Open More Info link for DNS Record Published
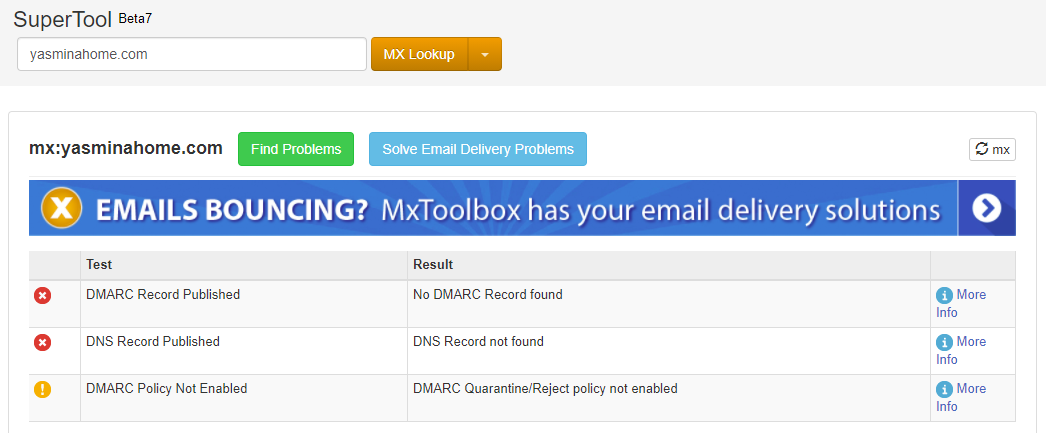Image resolution: width=1046 pixels, height=433 pixels. [970, 342]
